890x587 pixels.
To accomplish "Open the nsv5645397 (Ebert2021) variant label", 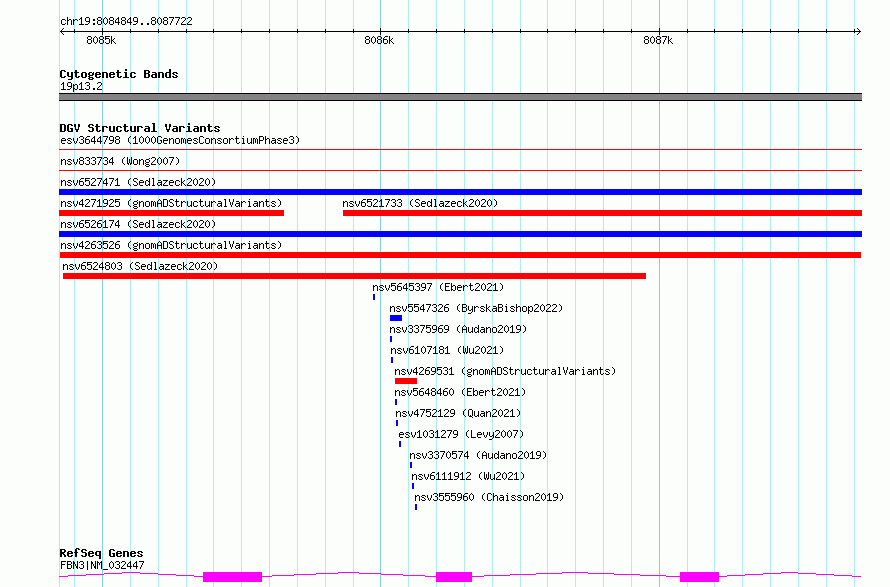I will [438, 287].
